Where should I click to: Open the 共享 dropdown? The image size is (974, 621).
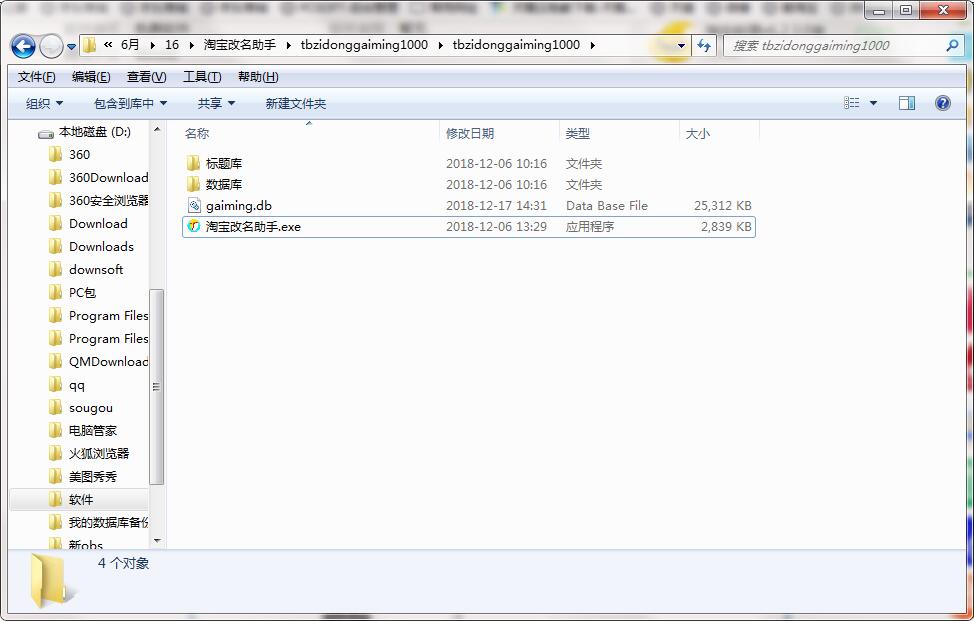216,104
